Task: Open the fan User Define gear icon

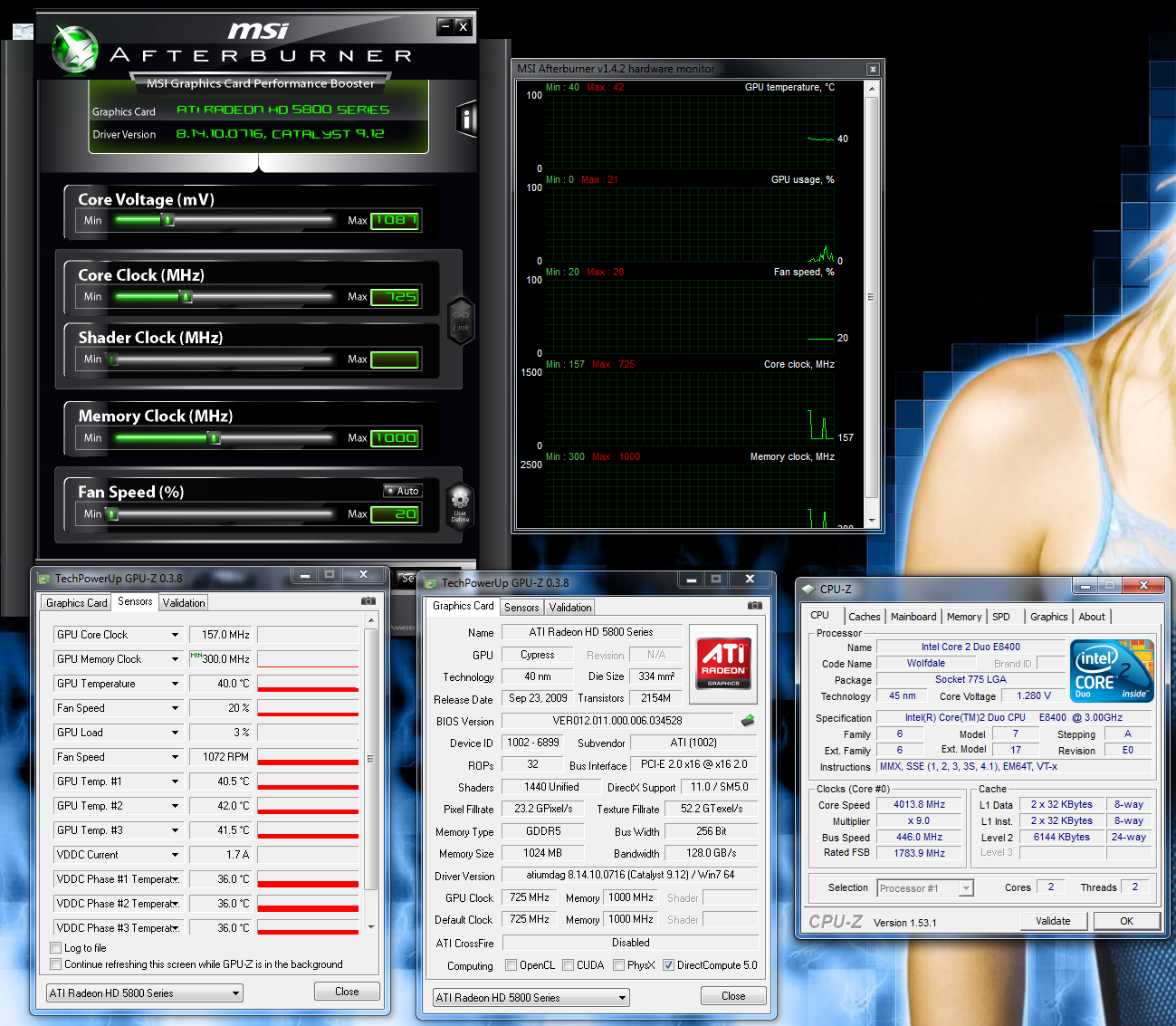Action: click(x=460, y=504)
